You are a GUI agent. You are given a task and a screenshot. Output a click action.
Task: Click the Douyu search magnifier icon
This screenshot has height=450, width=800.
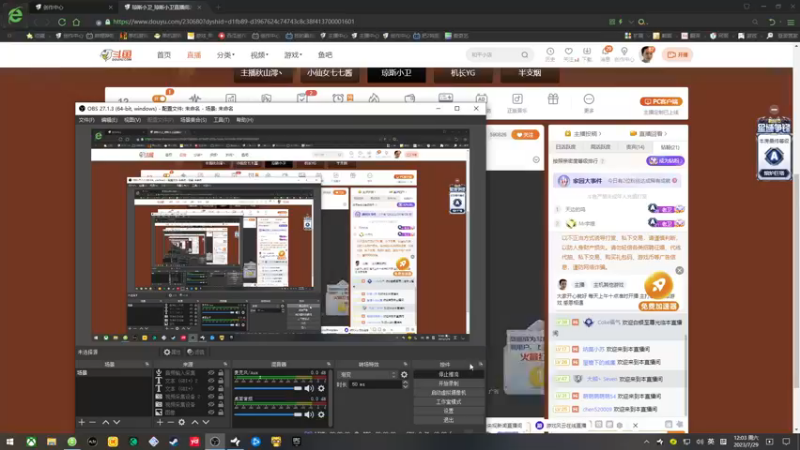[x=524, y=55]
